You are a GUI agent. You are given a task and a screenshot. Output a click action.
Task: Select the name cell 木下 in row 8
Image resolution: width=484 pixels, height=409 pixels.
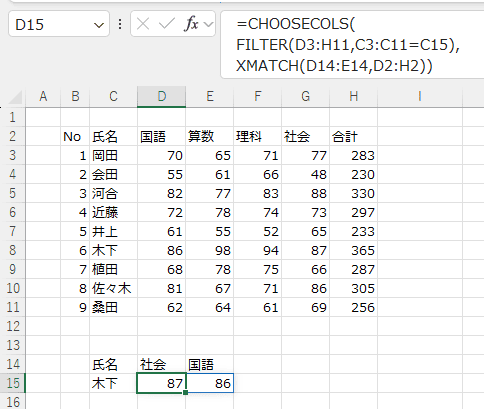(x=113, y=250)
